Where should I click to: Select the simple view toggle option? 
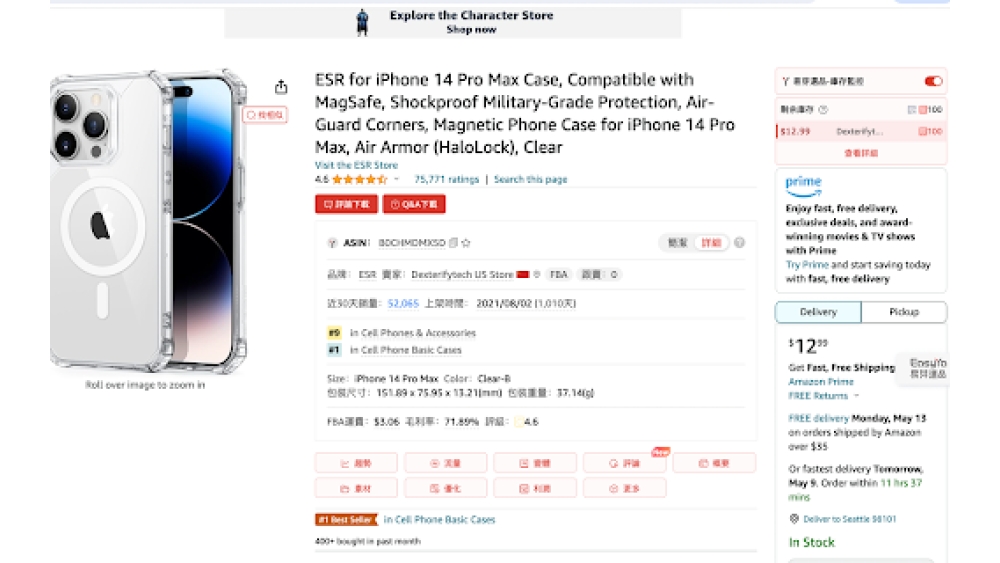pos(677,243)
